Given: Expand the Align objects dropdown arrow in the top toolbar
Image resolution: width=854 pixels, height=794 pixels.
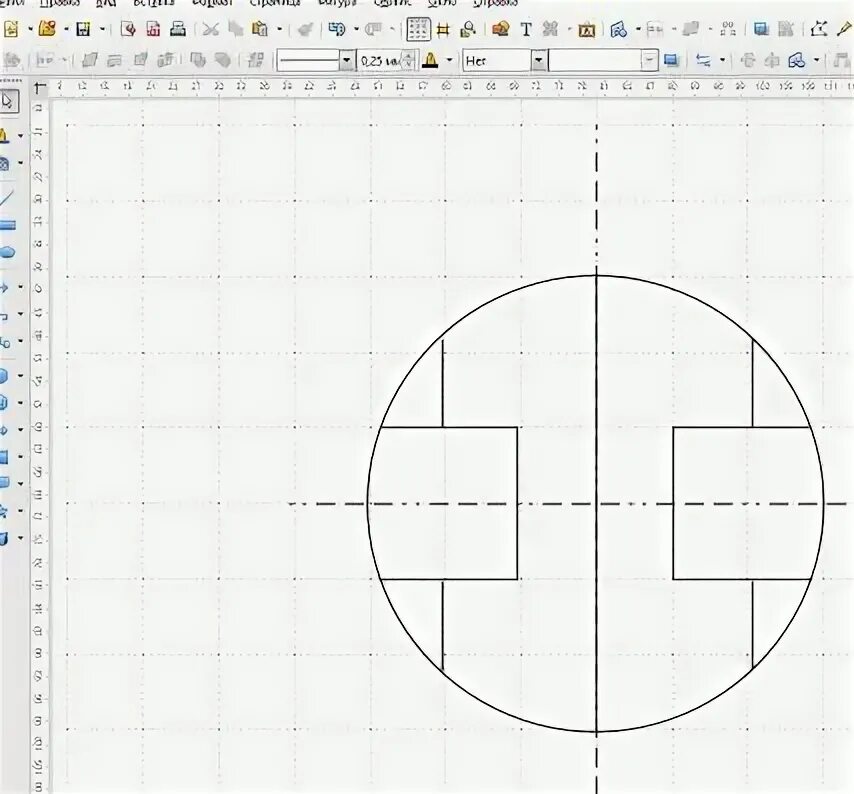Looking at the screenshot, I should pos(674,29).
